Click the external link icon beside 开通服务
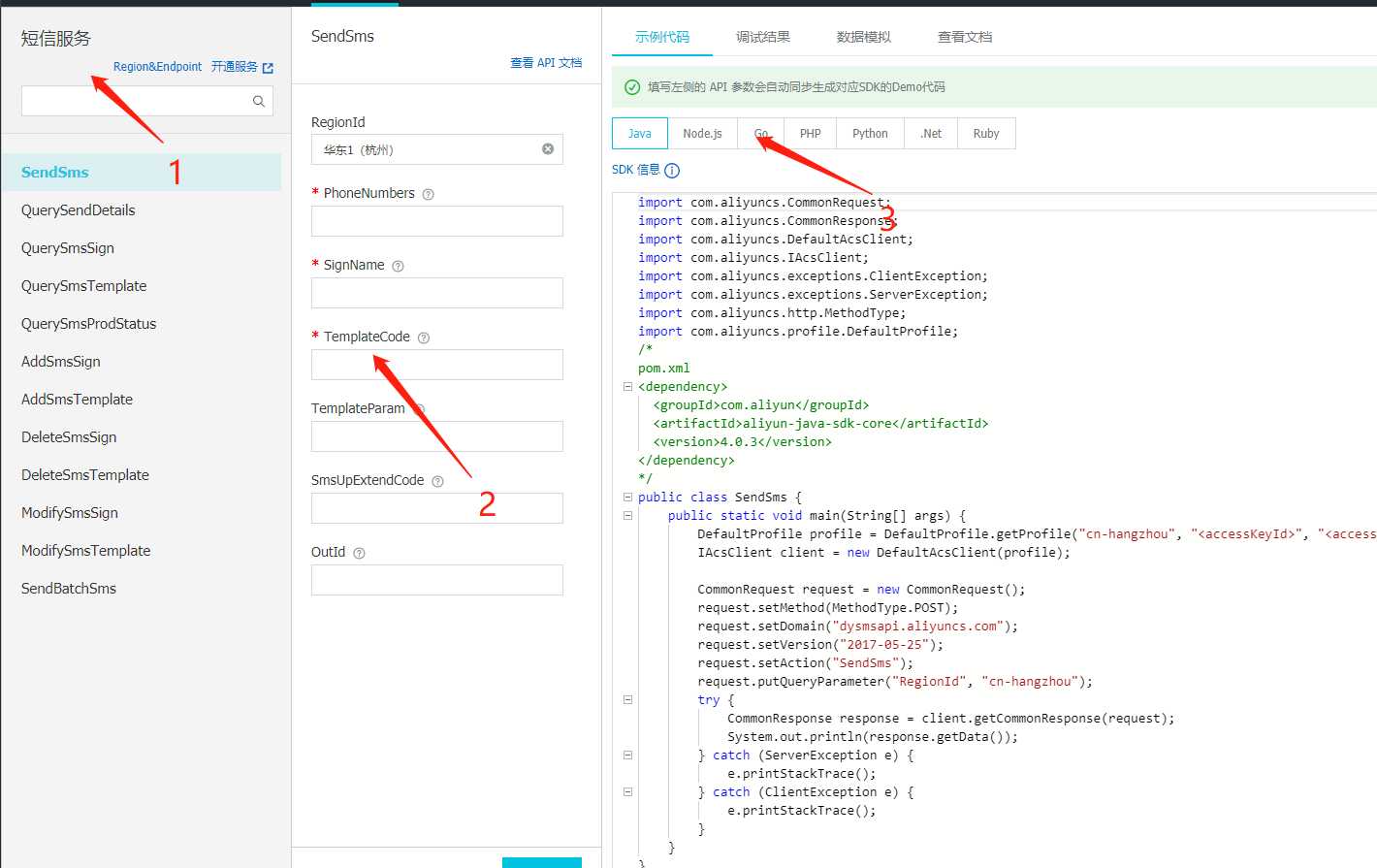 [x=268, y=68]
